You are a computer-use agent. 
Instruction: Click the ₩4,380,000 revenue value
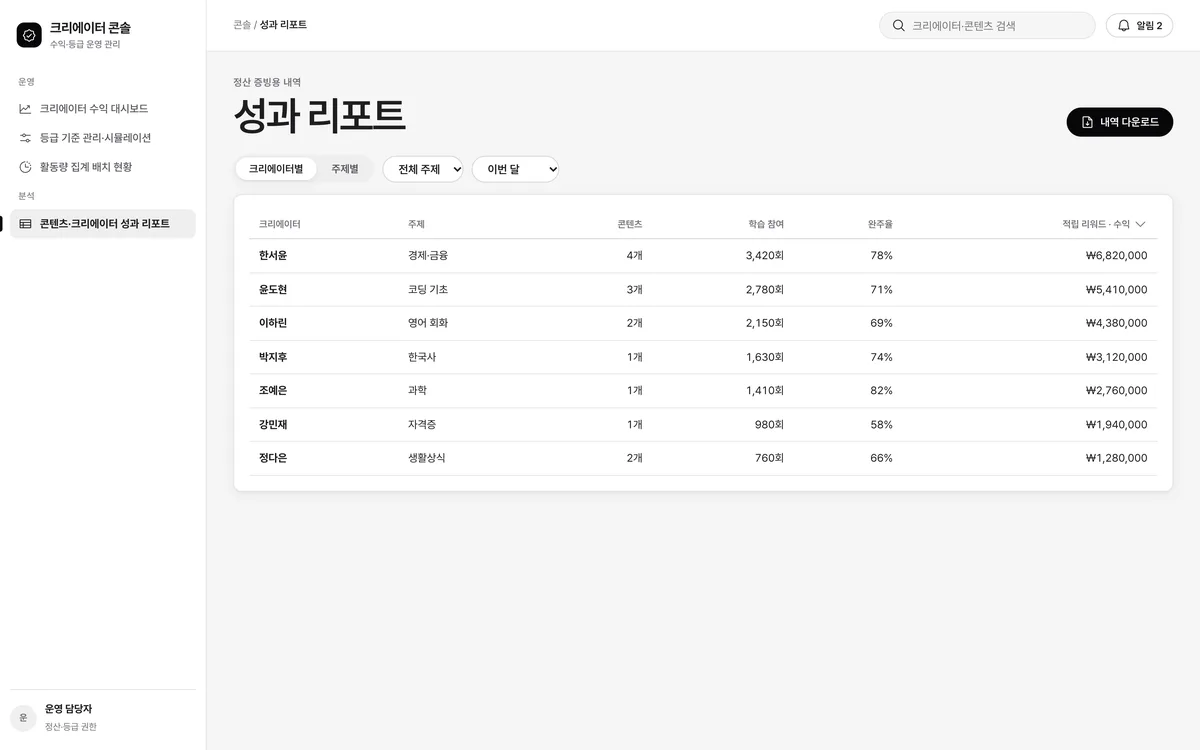click(1116, 323)
